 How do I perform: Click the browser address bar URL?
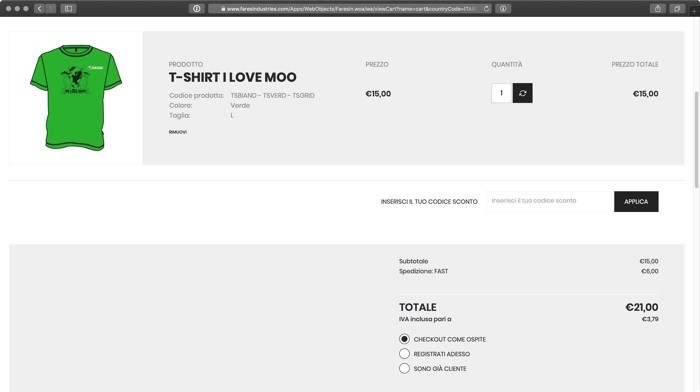[350, 8]
